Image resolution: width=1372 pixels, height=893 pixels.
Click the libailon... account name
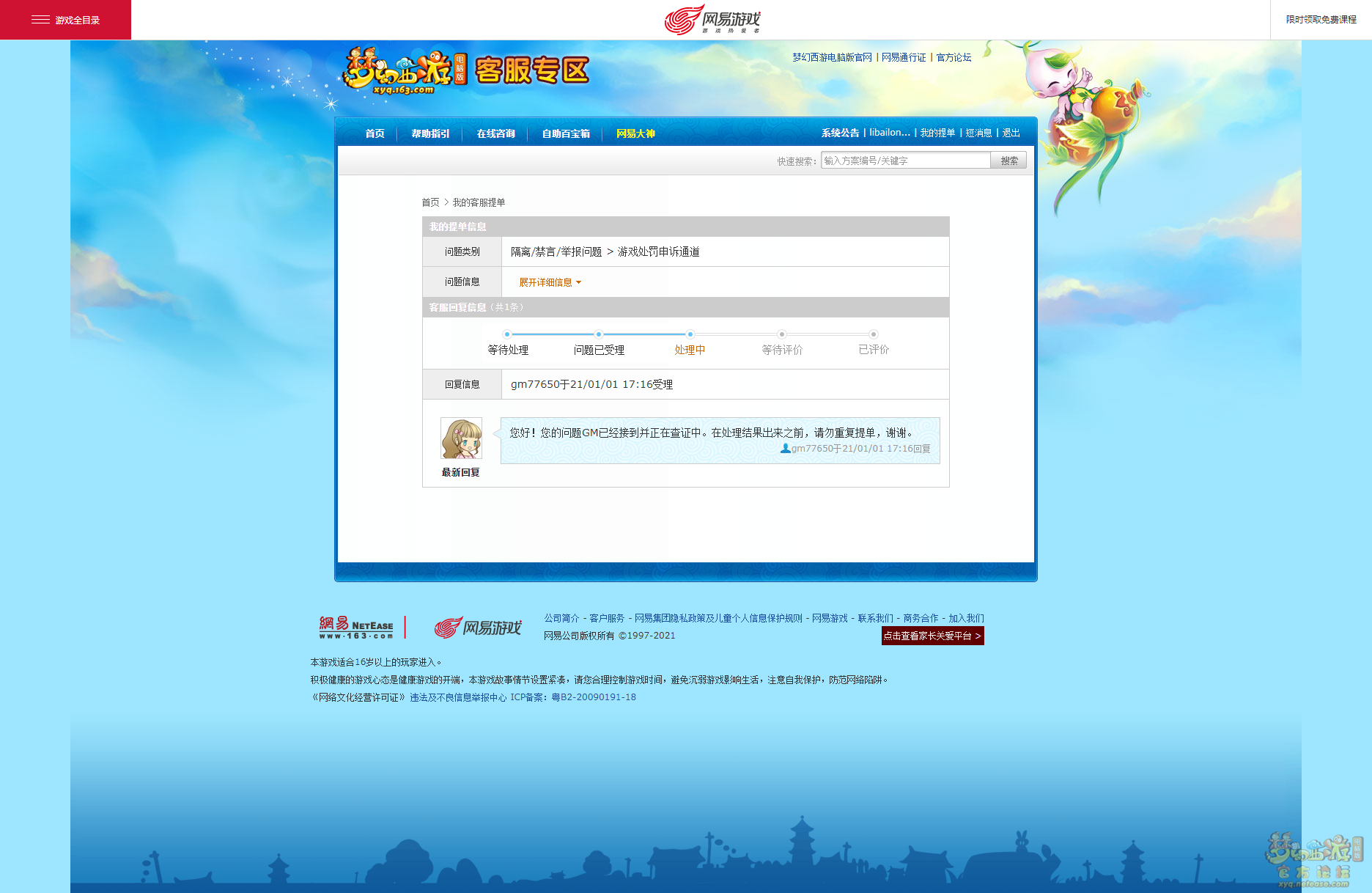pos(890,133)
